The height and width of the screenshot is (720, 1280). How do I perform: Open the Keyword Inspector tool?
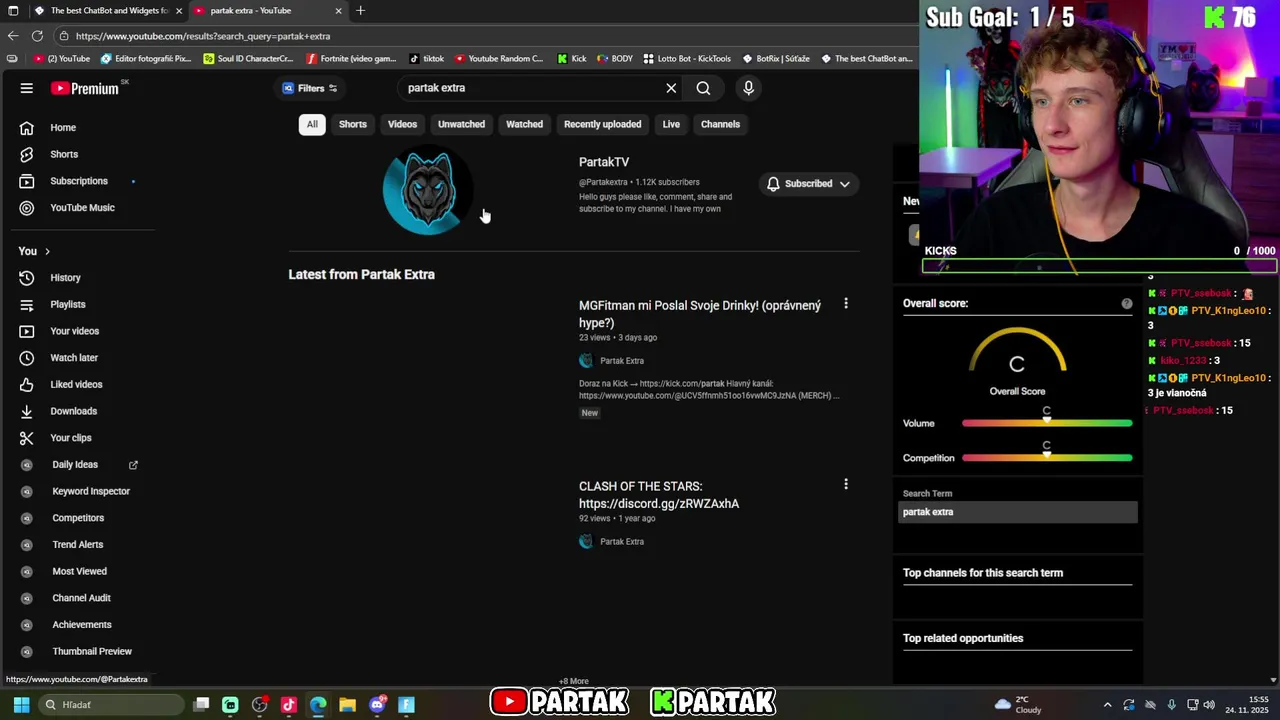pos(90,491)
